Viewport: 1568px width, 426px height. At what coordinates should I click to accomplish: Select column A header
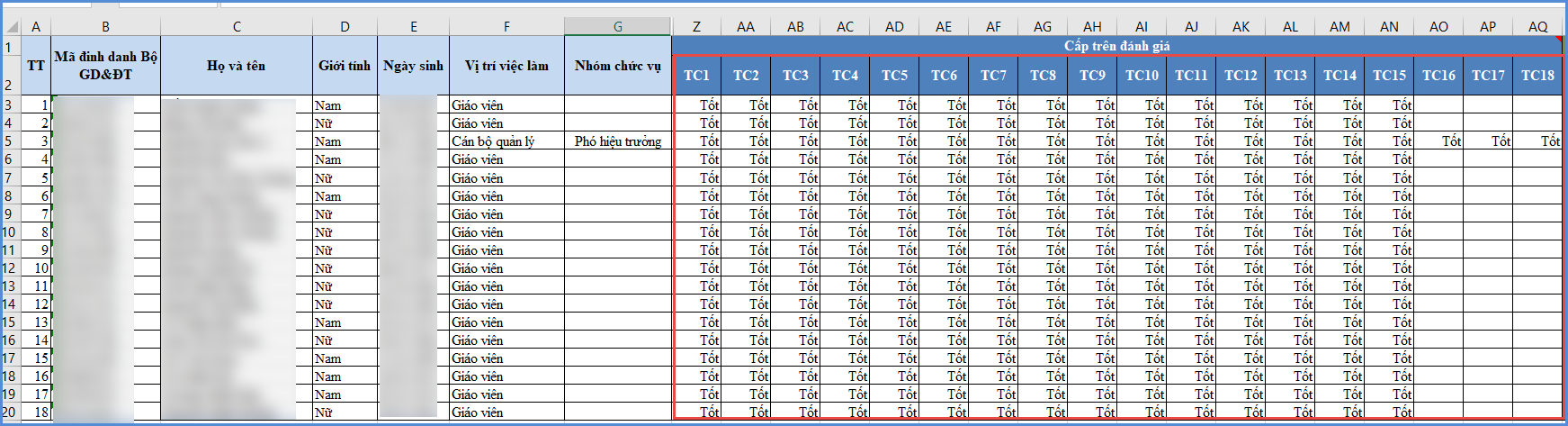pyautogui.click(x=36, y=26)
